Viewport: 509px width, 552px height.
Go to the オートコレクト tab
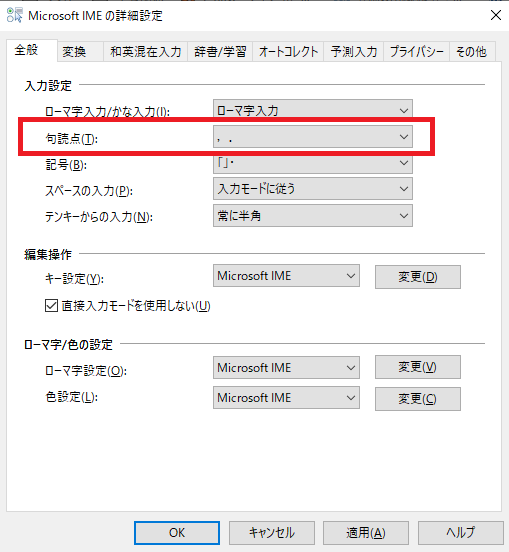pyautogui.click(x=288, y=52)
